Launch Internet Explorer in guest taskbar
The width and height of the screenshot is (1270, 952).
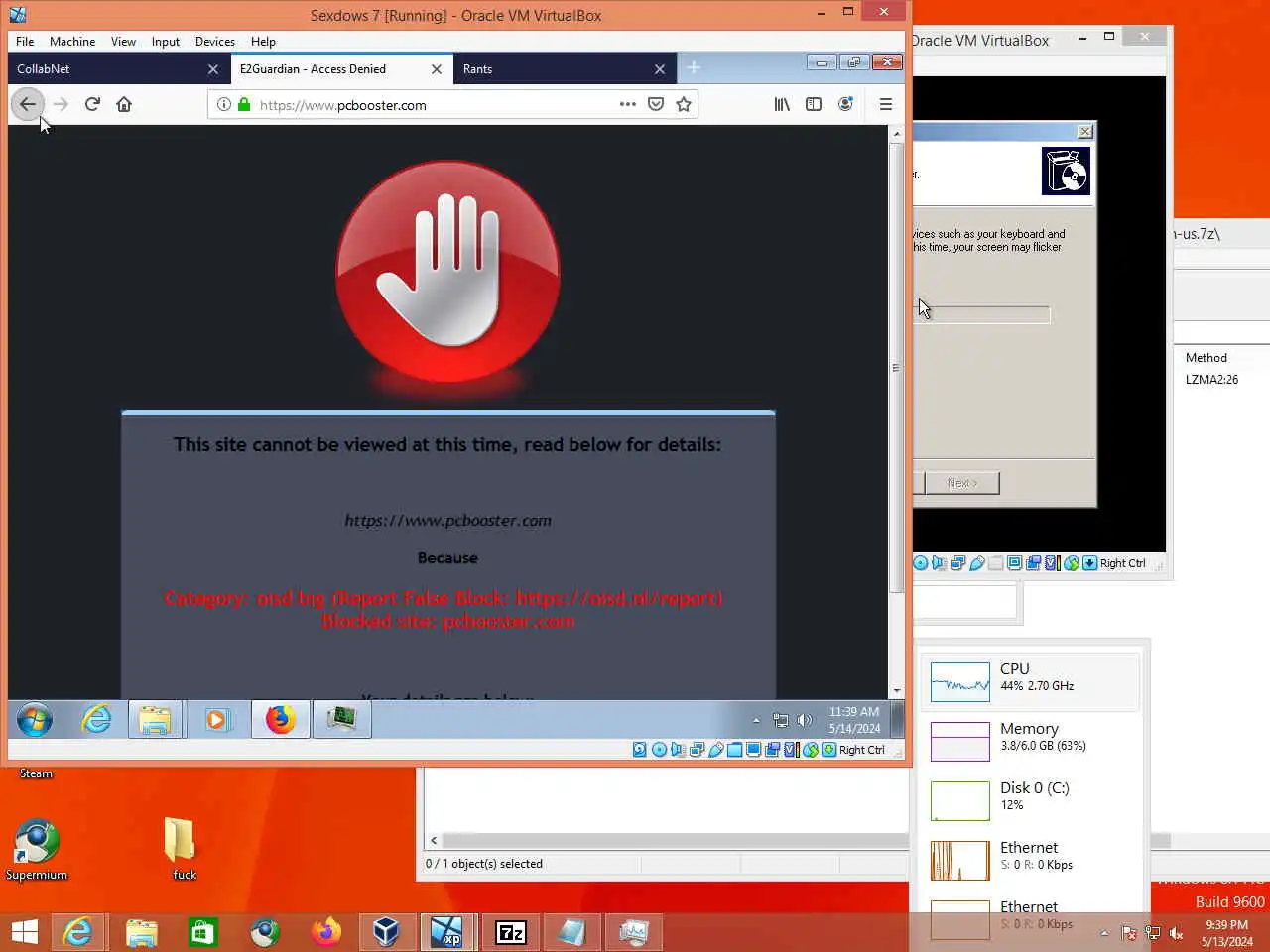click(x=96, y=720)
